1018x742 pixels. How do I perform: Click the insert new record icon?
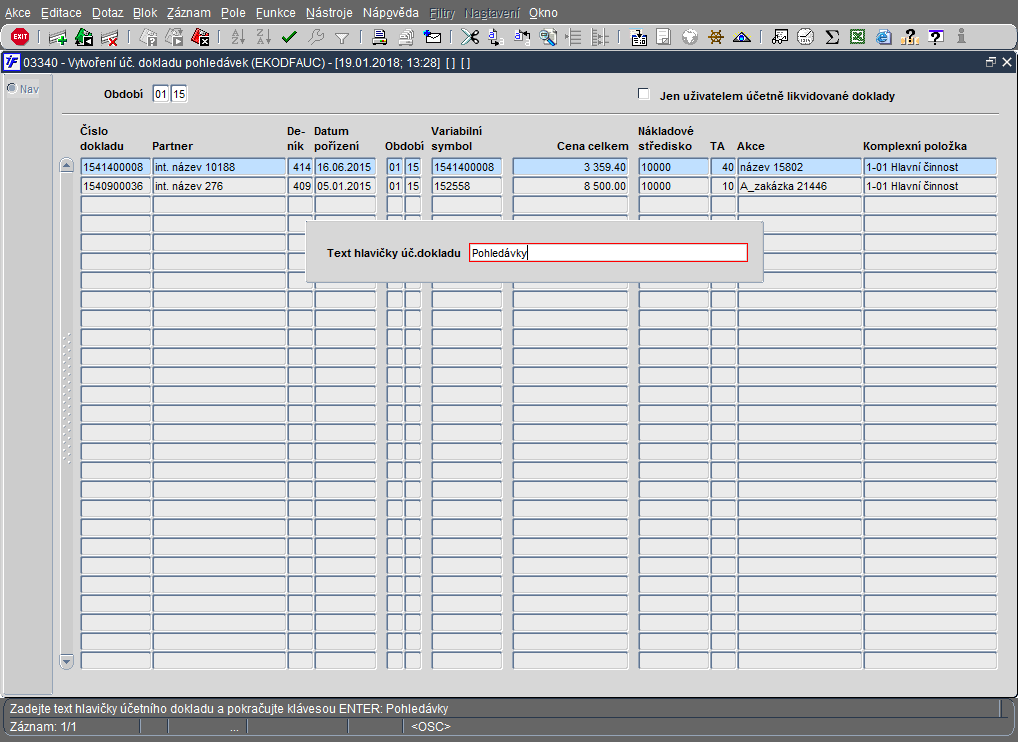58,37
